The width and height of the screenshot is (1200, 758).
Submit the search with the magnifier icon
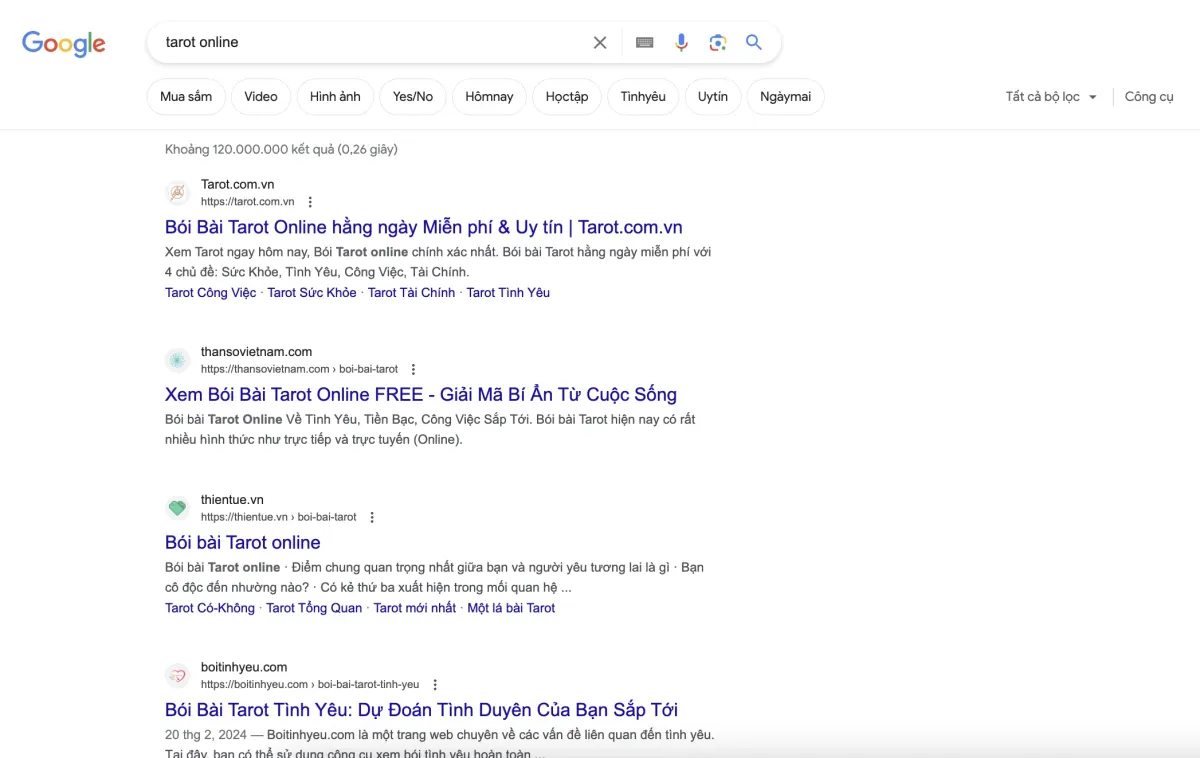click(754, 42)
